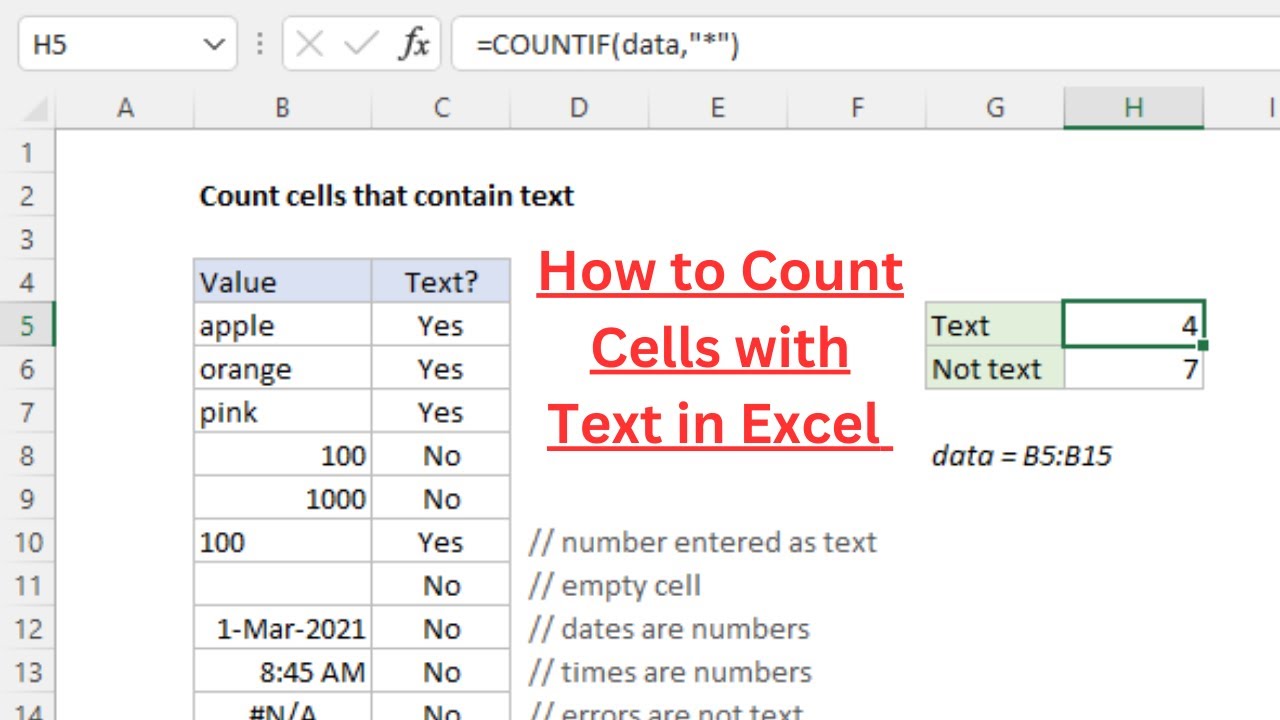Select cell H6 showing result 7
This screenshot has height=720, width=1280.
[x=1134, y=369]
